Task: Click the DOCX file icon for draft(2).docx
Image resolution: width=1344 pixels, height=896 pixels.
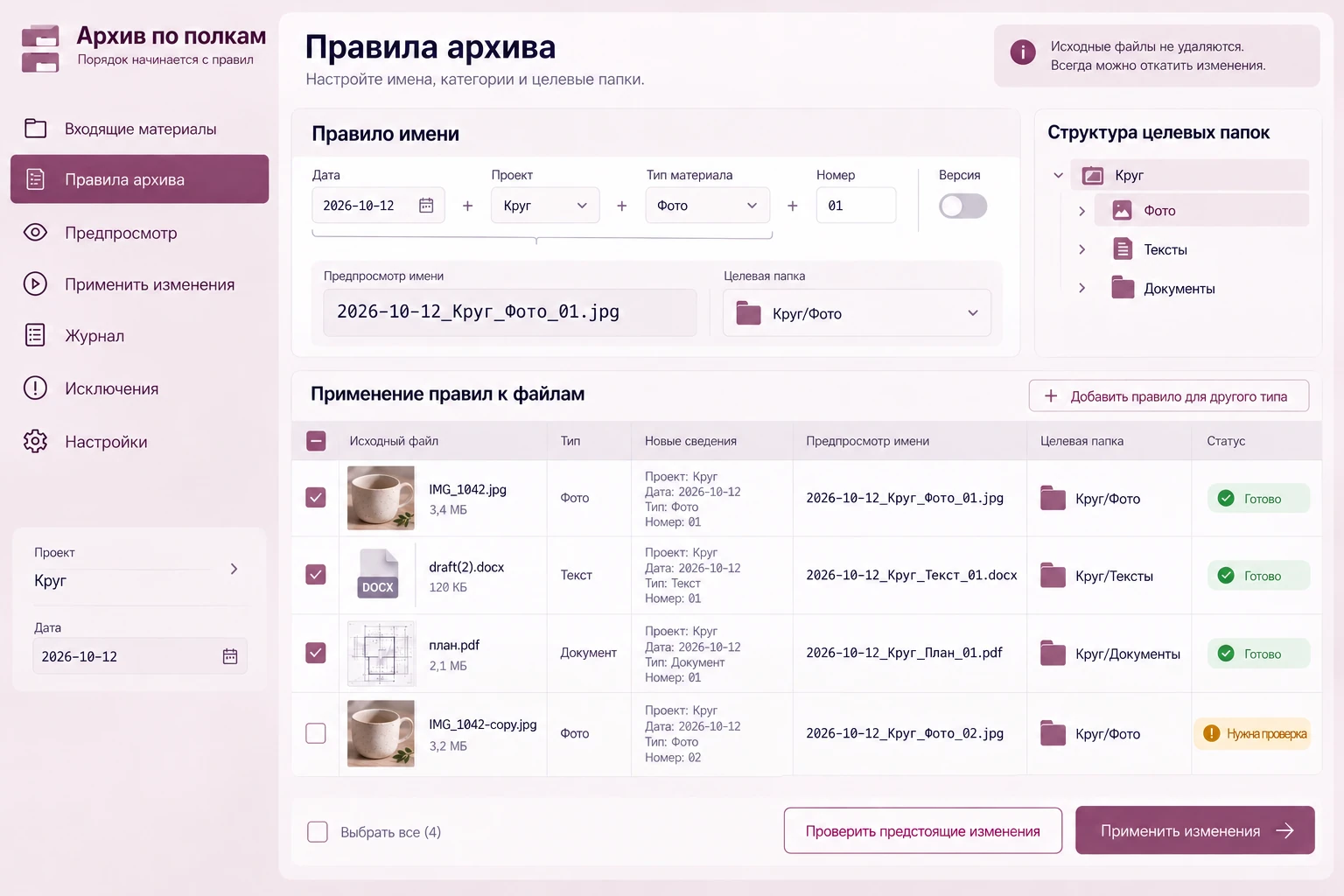Action: (x=378, y=573)
